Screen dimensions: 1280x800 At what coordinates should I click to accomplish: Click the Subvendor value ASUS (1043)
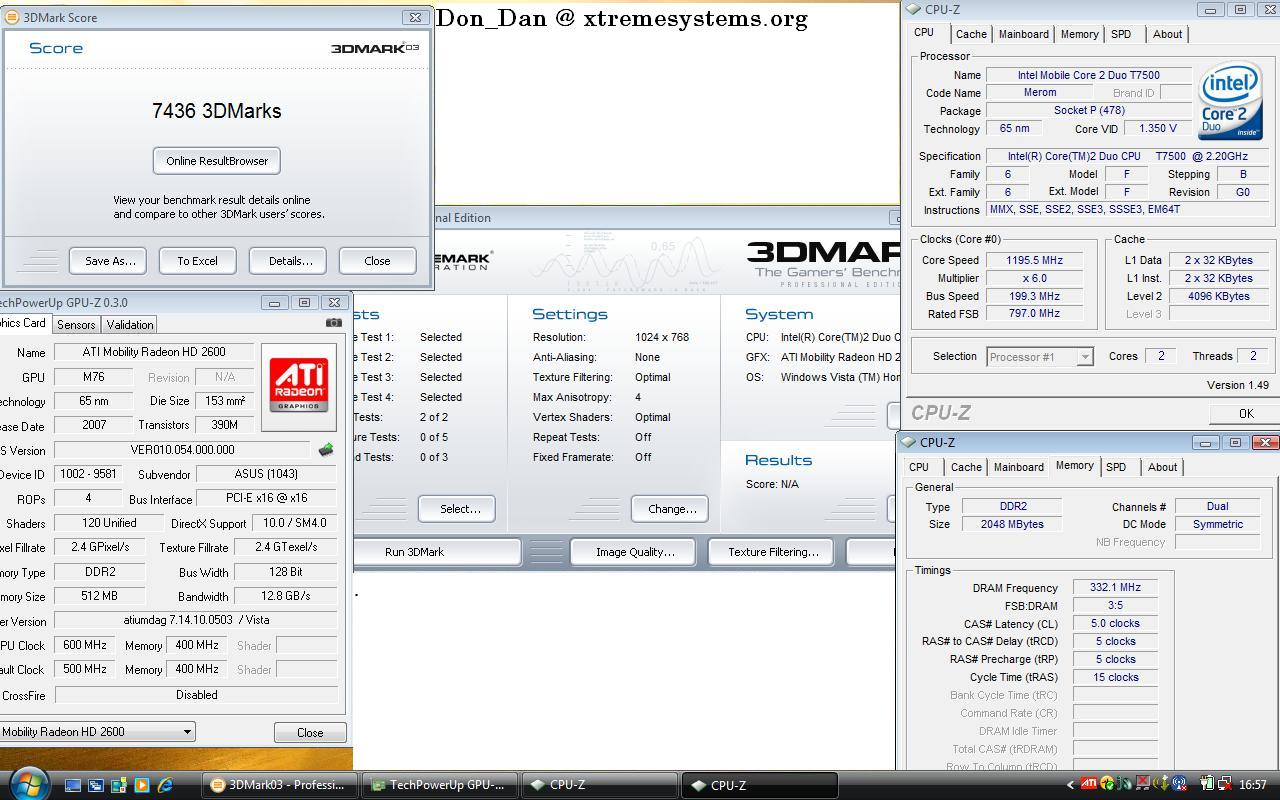266,475
